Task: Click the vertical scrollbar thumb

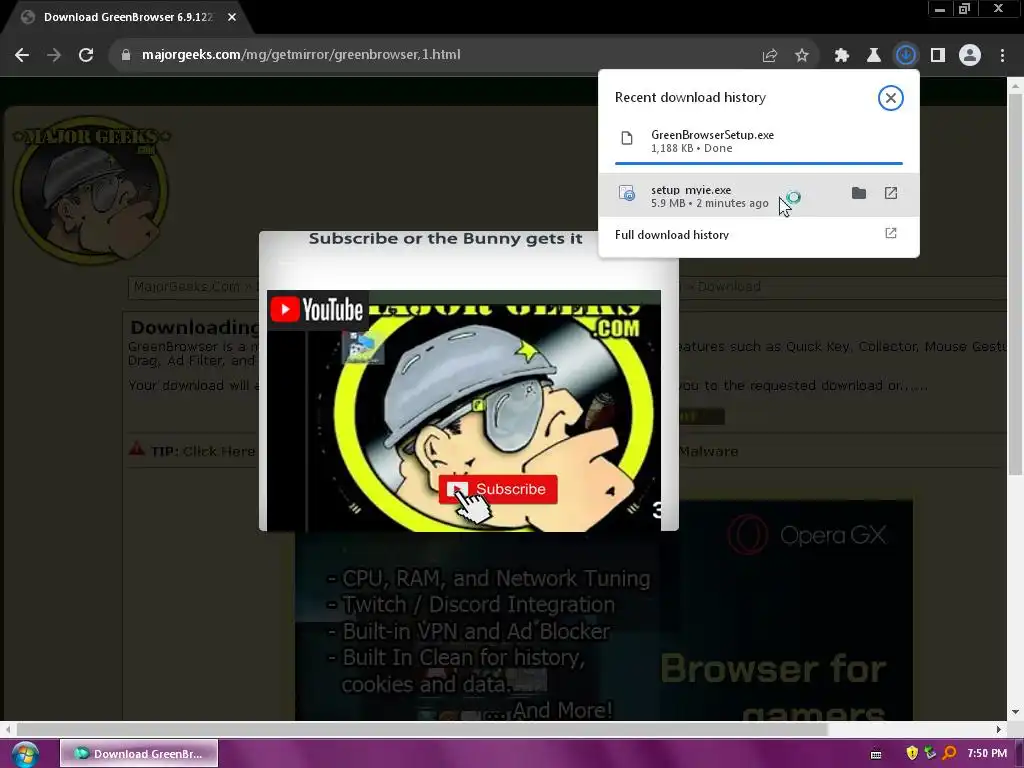Action: click(1015, 284)
